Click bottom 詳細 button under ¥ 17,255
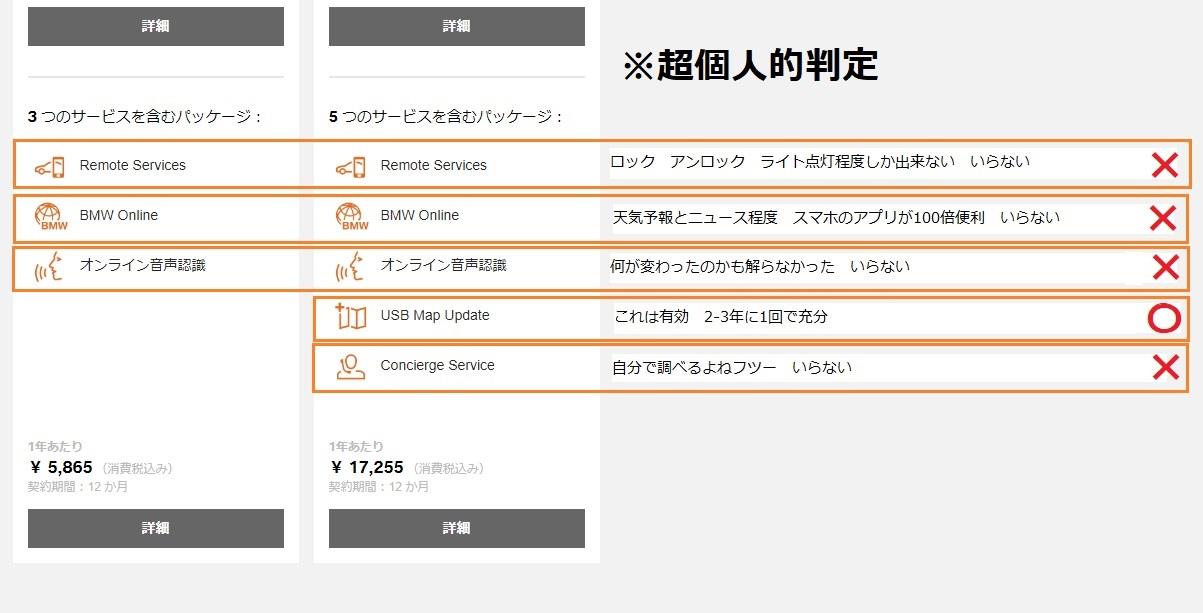Image resolution: width=1203 pixels, height=613 pixels. click(457, 528)
